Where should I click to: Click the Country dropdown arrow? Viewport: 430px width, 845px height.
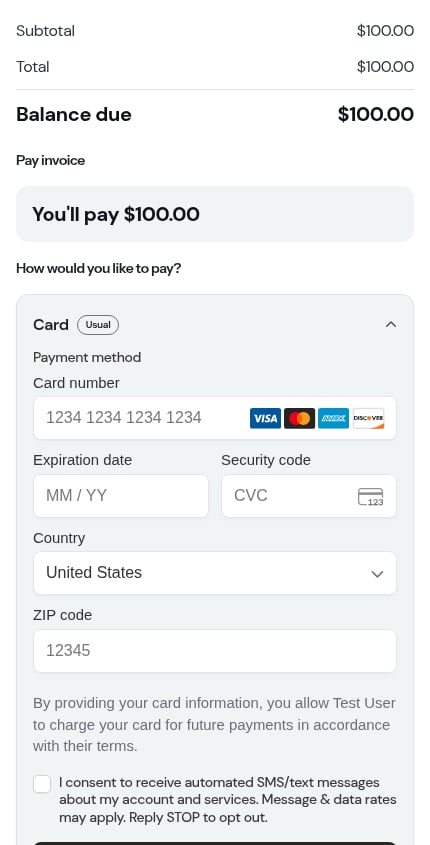(377, 574)
